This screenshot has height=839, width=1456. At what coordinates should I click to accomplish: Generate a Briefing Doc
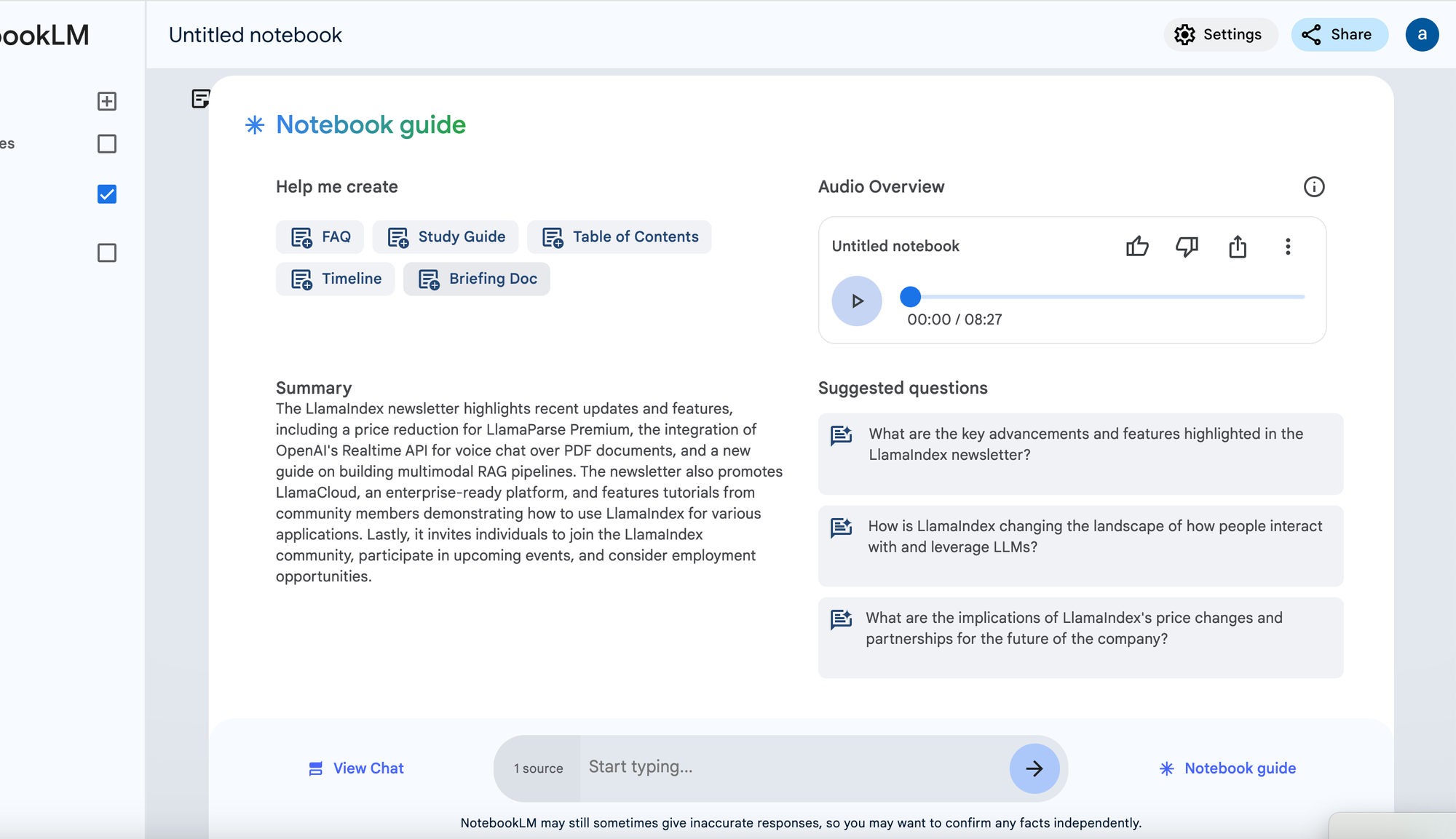coord(477,279)
